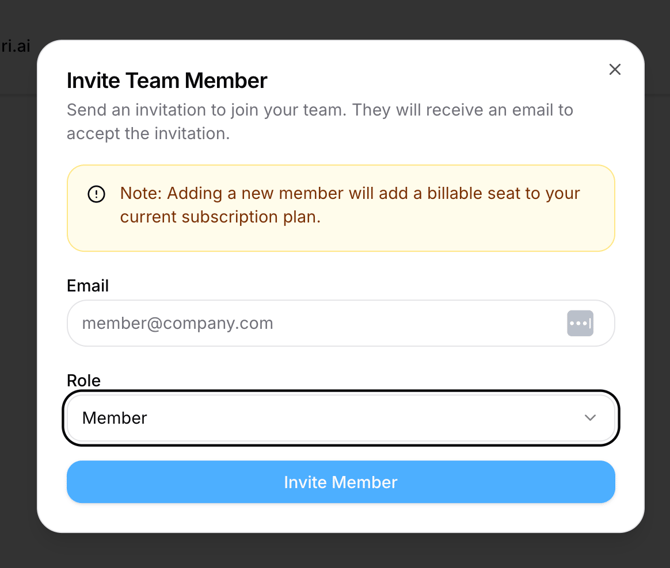Click the billable seat warning text

click(x=350, y=193)
